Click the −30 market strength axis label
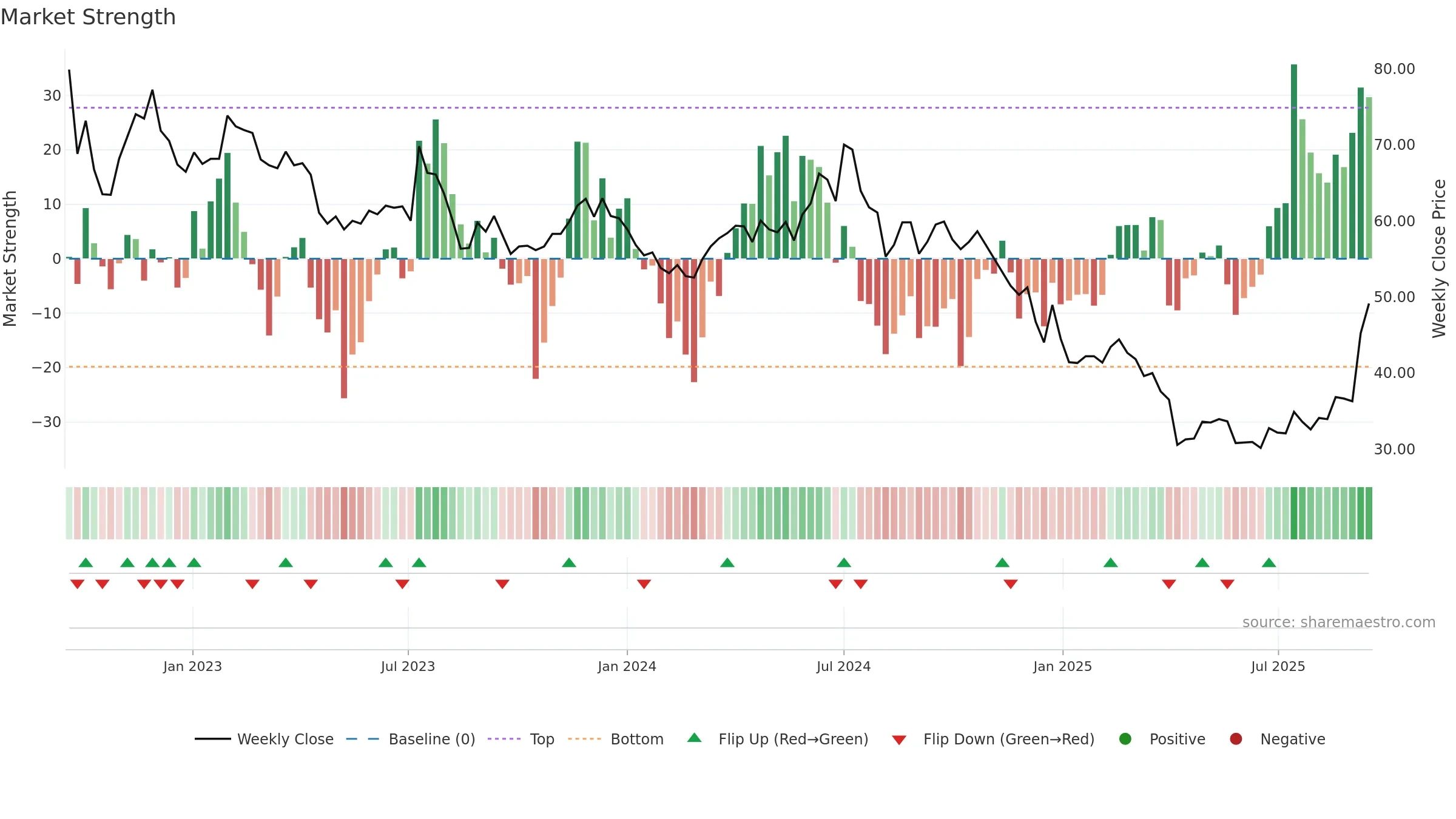The width and height of the screenshot is (1456, 819). [47, 422]
